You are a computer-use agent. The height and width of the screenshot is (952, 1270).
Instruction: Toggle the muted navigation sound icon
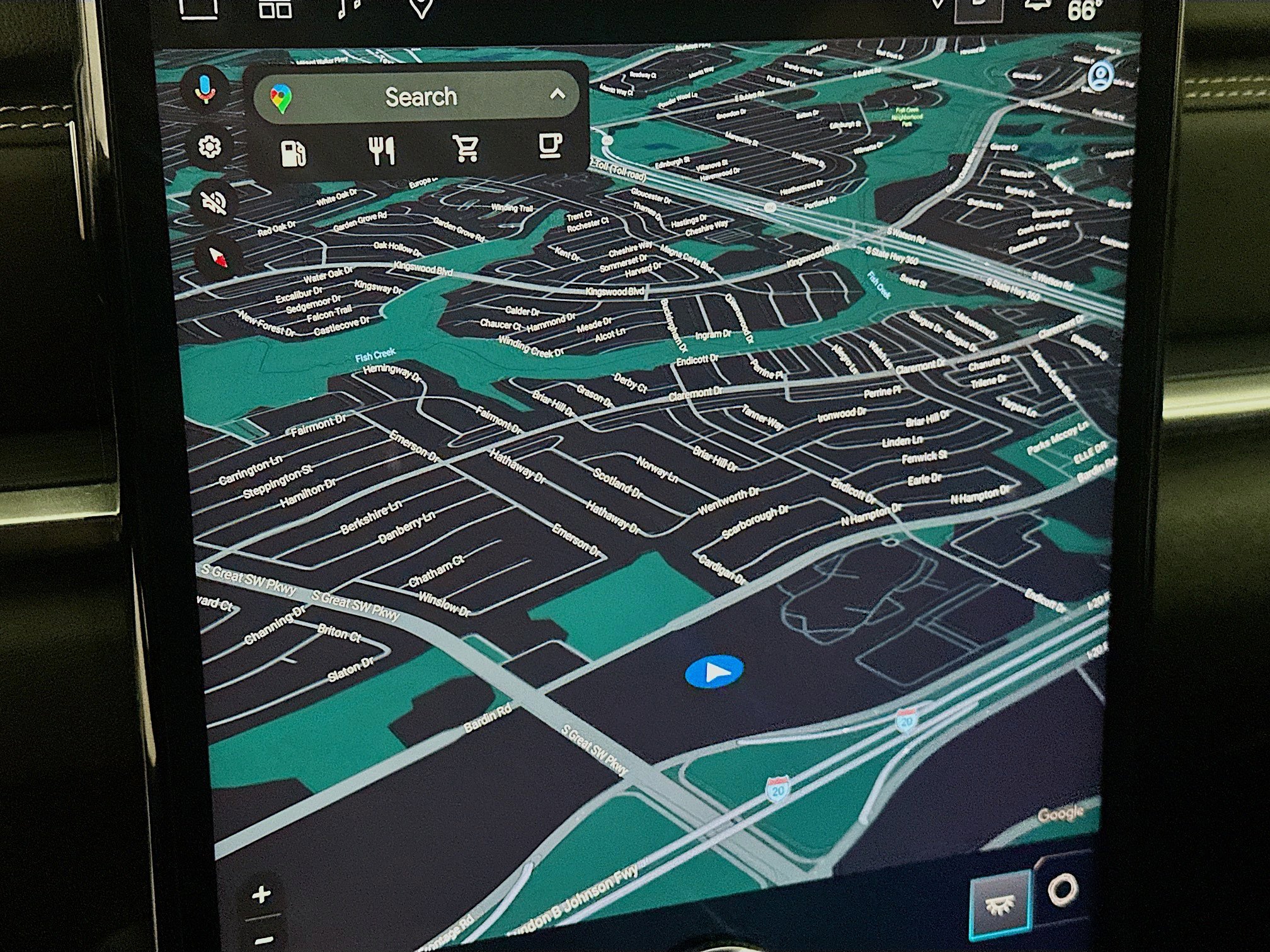(214, 202)
